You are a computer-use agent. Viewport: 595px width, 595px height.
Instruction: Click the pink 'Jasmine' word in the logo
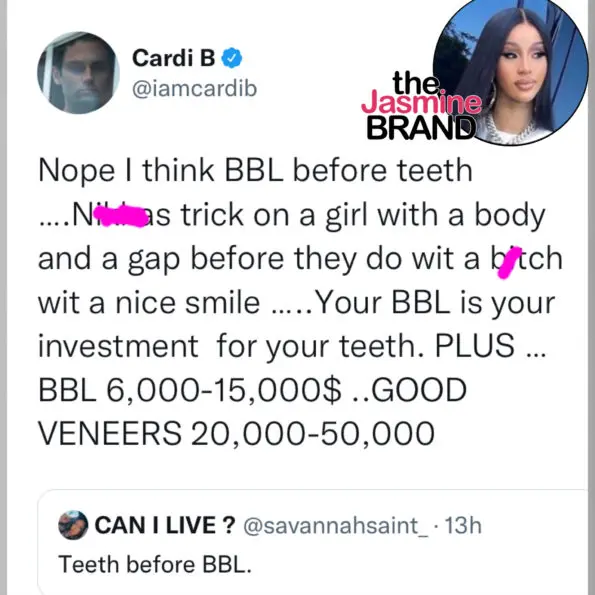[421, 103]
